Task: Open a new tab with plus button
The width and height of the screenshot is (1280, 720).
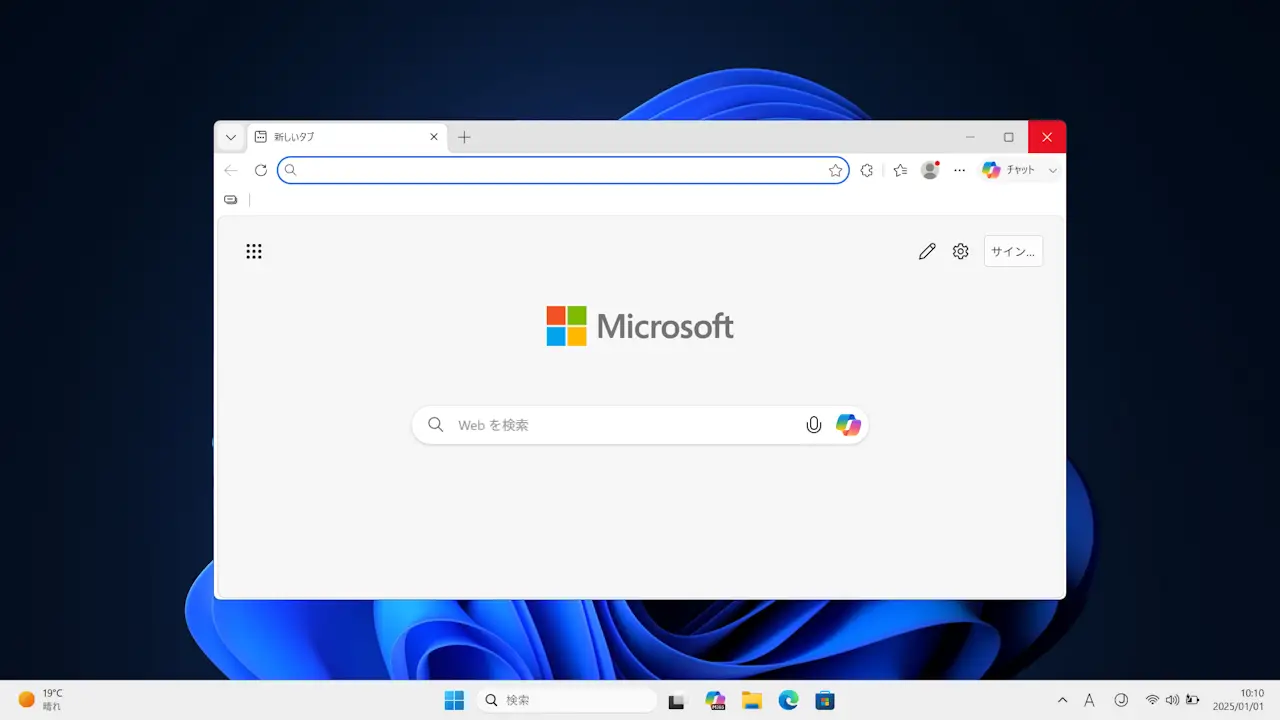Action: [x=464, y=137]
